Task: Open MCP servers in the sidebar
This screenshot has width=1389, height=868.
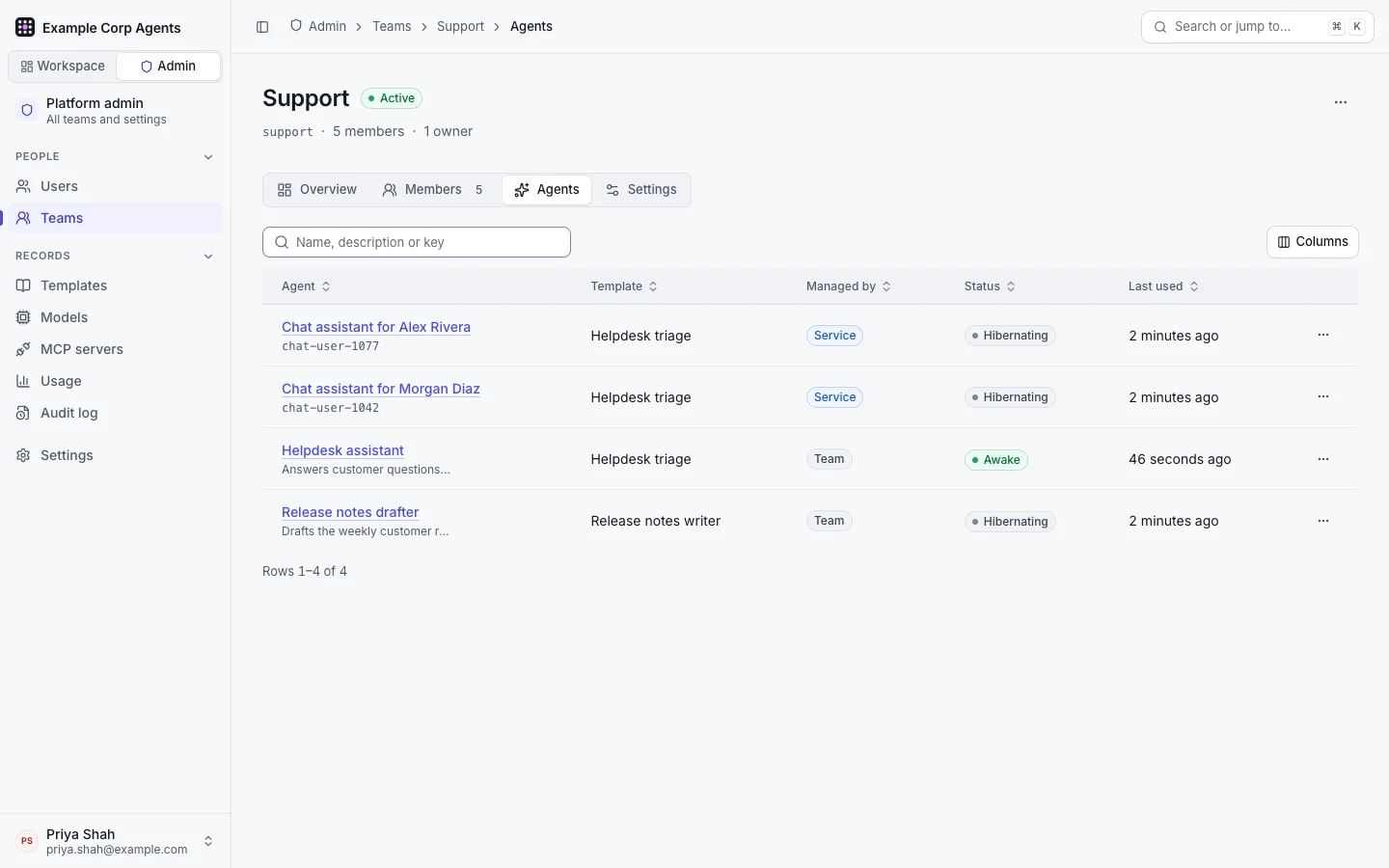Action: coord(116,349)
